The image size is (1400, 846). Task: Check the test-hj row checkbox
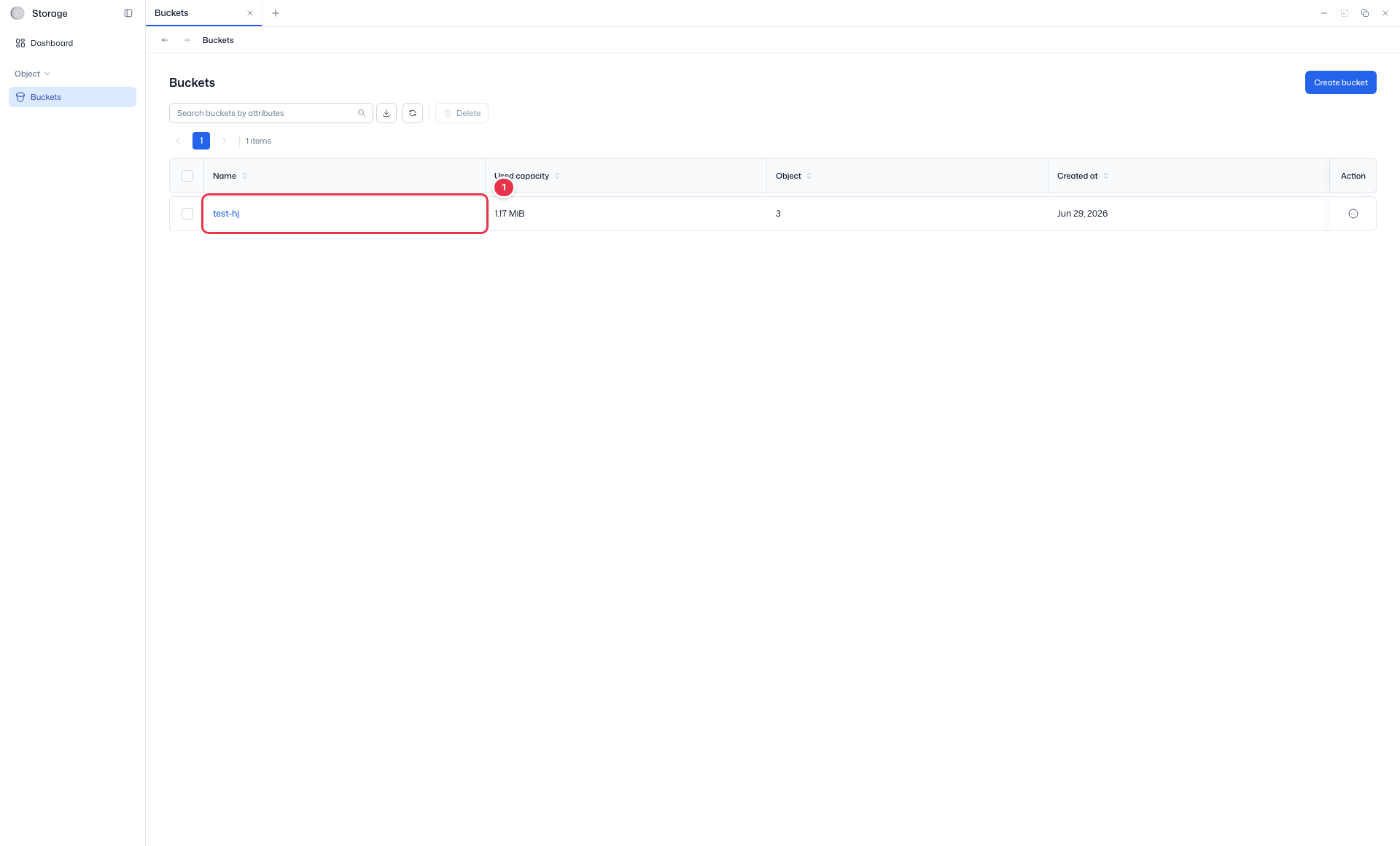click(187, 214)
